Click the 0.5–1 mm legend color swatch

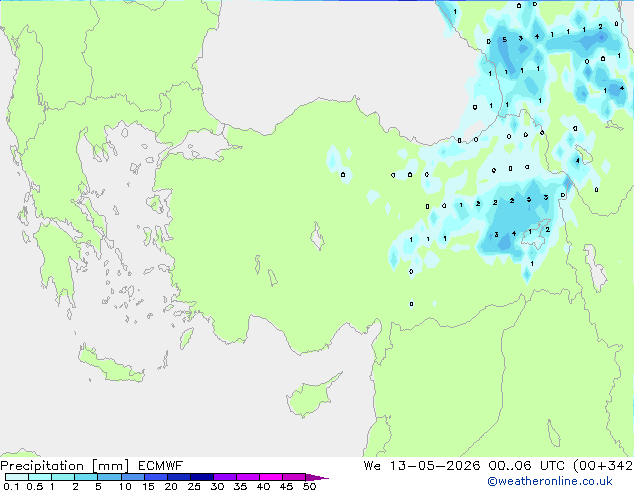click(x=40, y=477)
